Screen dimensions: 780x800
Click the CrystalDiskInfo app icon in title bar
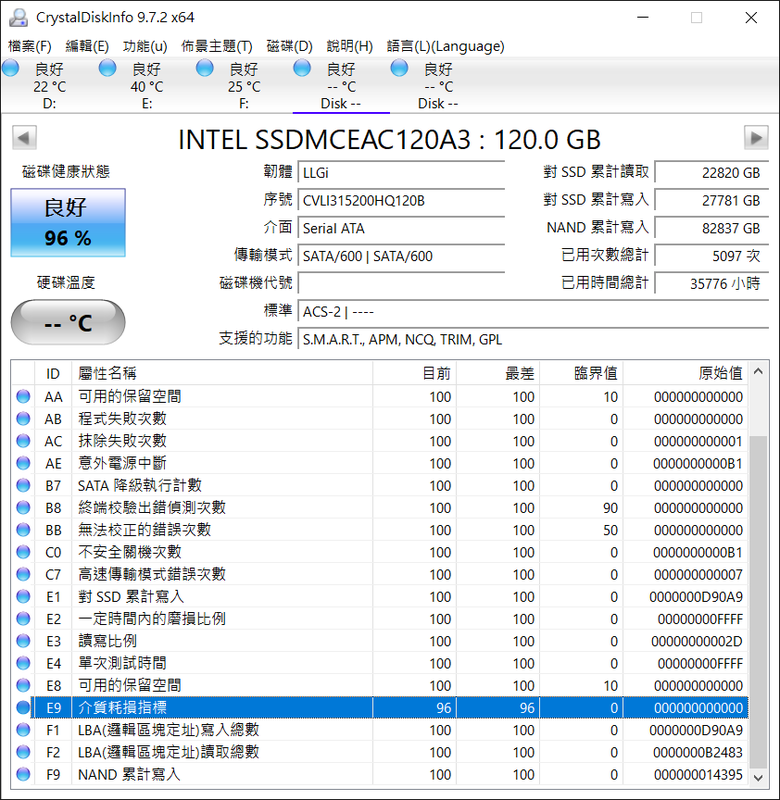point(19,17)
